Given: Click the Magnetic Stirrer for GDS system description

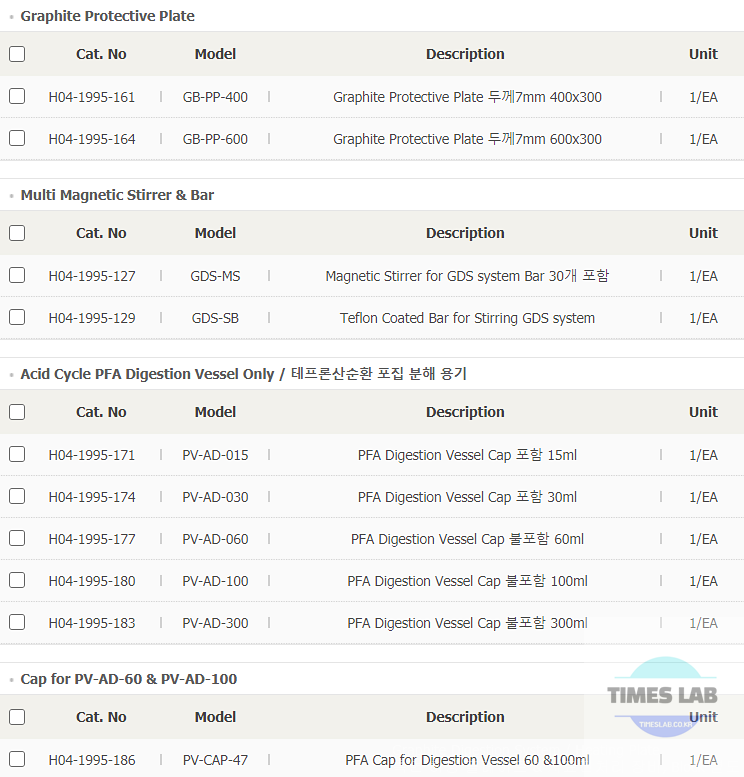Looking at the screenshot, I should point(467,276).
